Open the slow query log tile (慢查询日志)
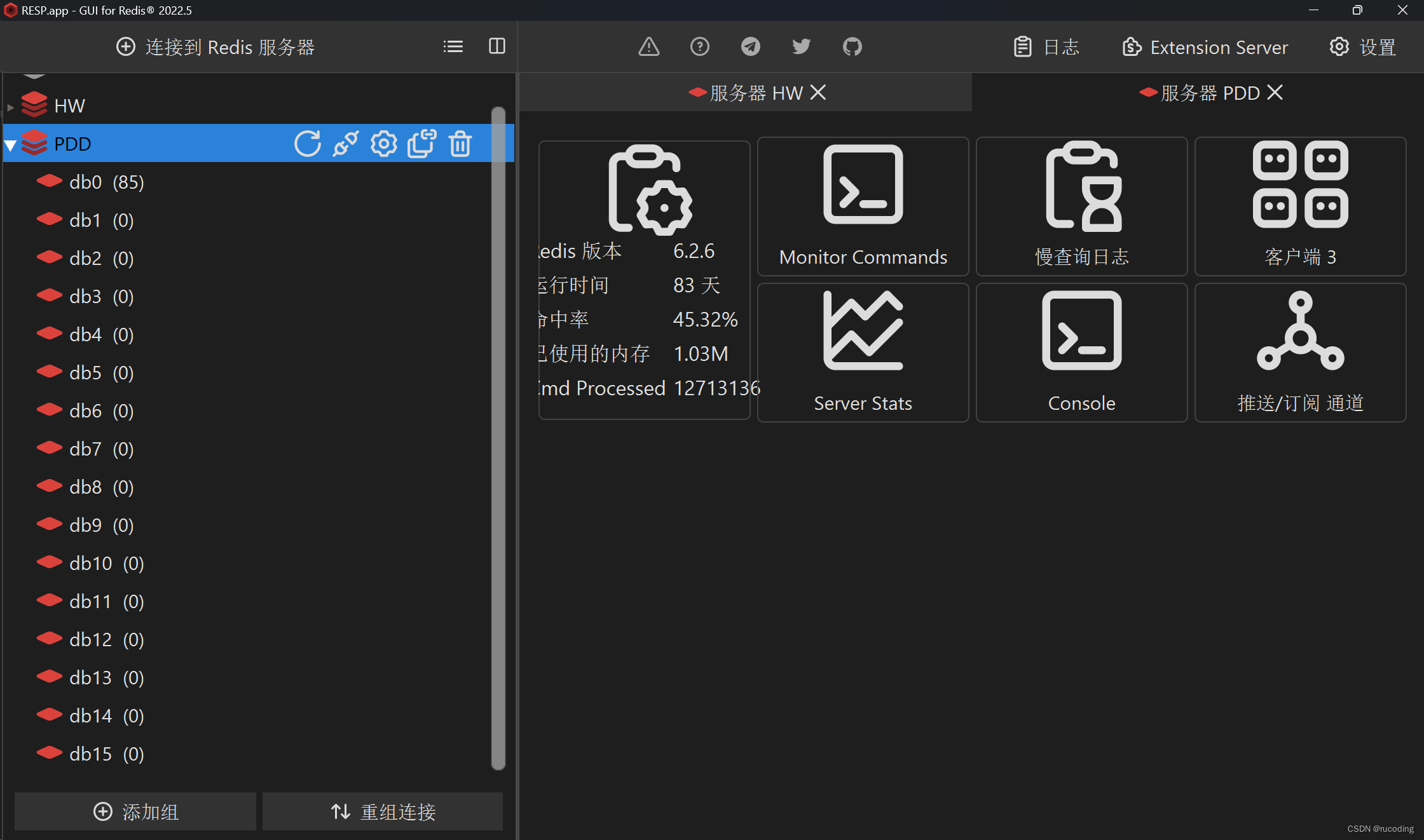Viewport: 1424px width, 840px height. click(1082, 207)
